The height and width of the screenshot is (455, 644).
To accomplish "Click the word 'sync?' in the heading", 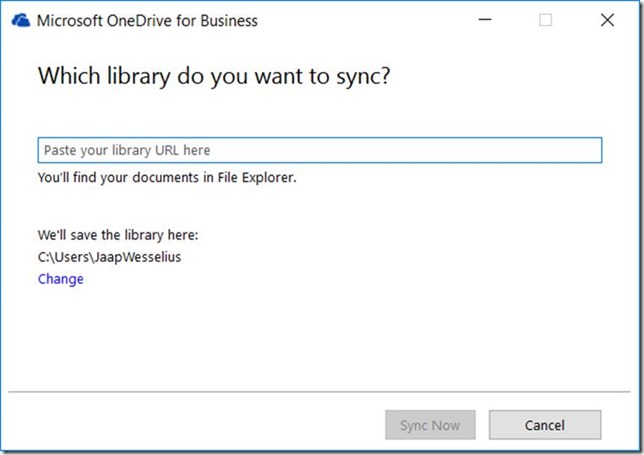I will pos(360,77).
